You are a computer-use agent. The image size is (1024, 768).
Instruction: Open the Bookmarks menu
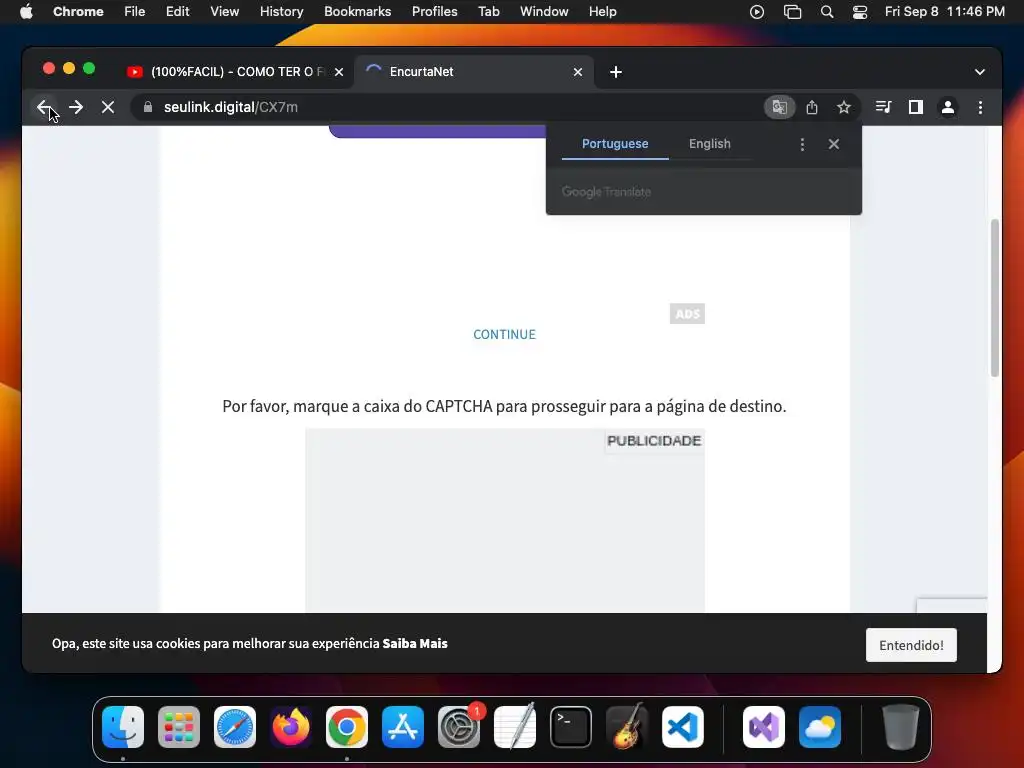point(357,12)
